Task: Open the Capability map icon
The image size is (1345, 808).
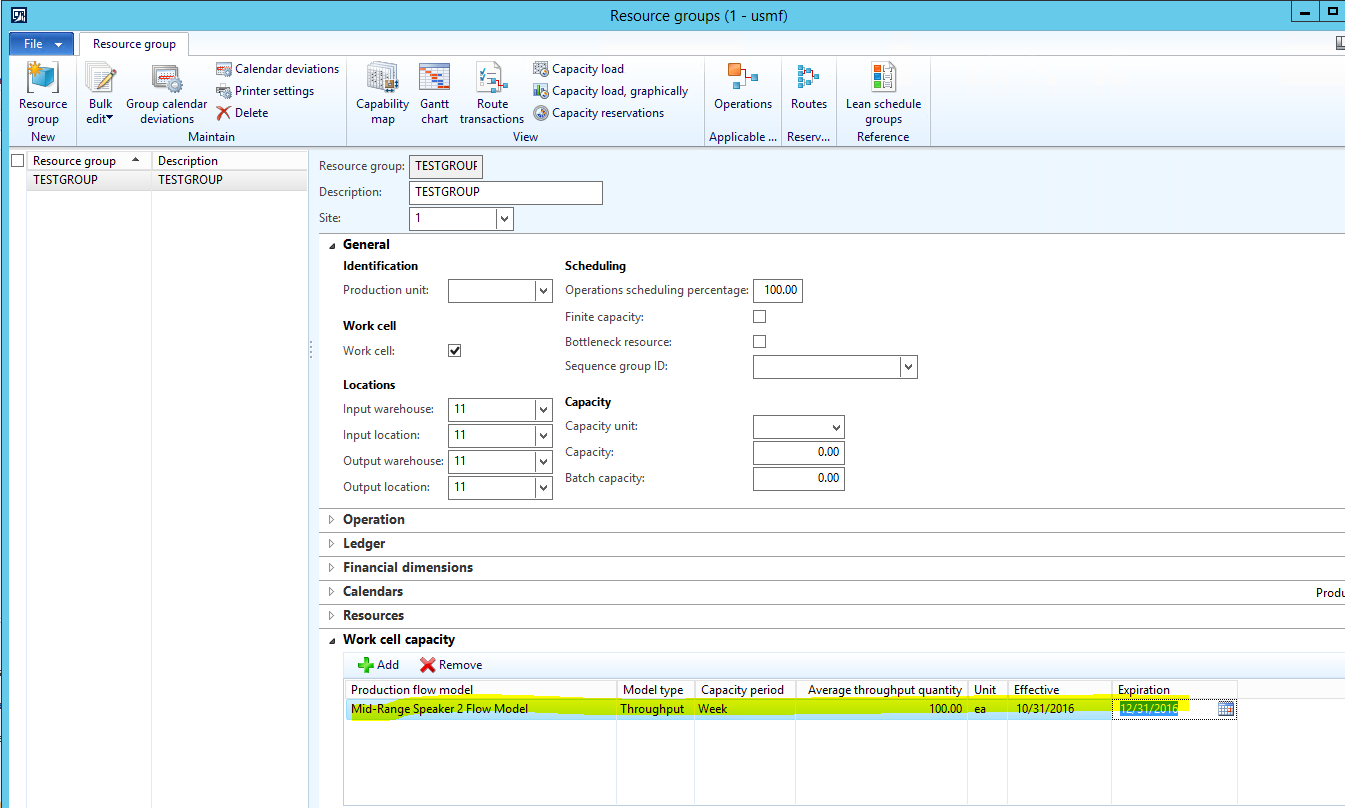Action: click(x=382, y=79)
